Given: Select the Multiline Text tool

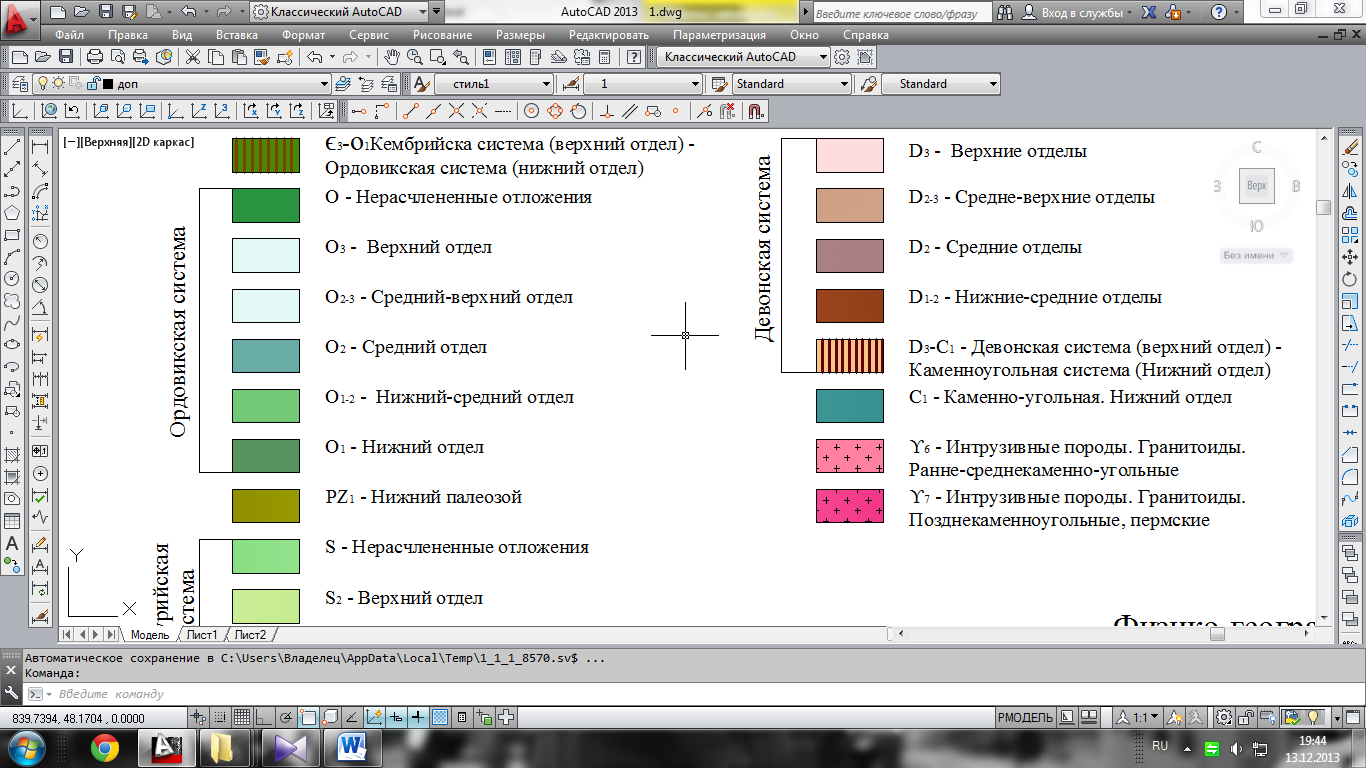Looking at the screenshot, I should pyautogui.click(x=13, y=543).
